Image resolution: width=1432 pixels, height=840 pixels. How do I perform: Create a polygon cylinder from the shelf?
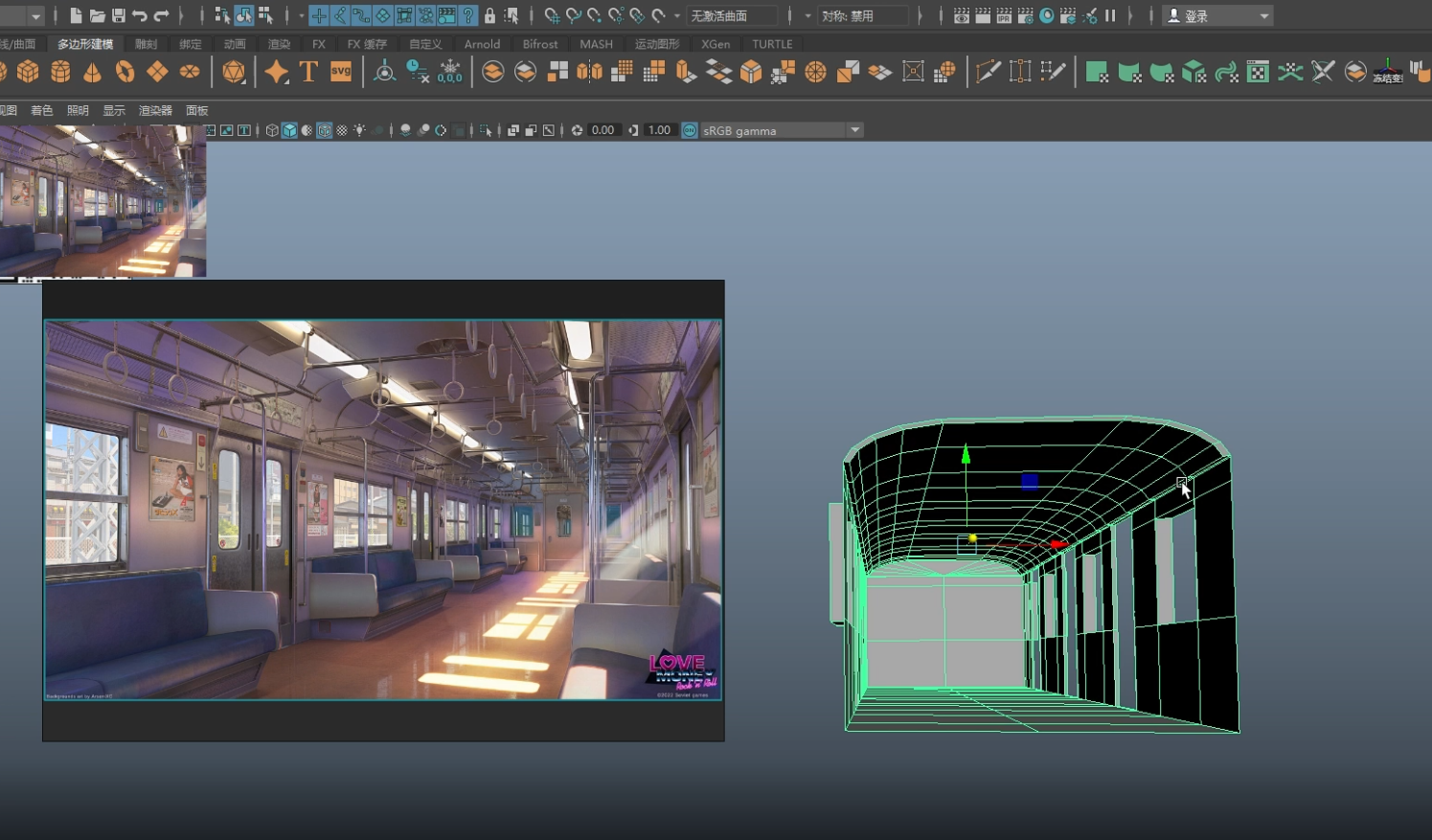point(60,72)
